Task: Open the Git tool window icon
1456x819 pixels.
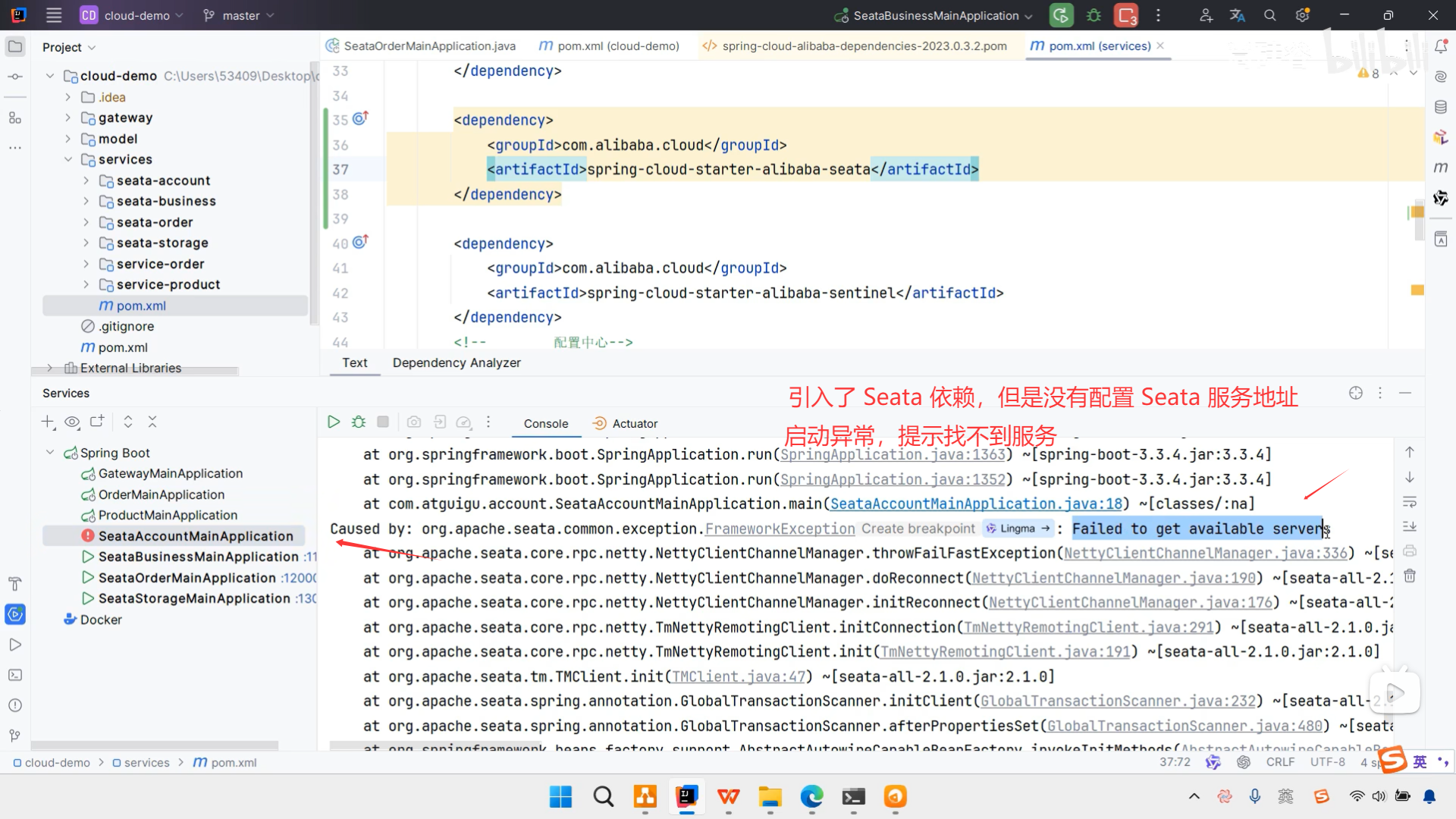Action: click(x=14, y=736)
